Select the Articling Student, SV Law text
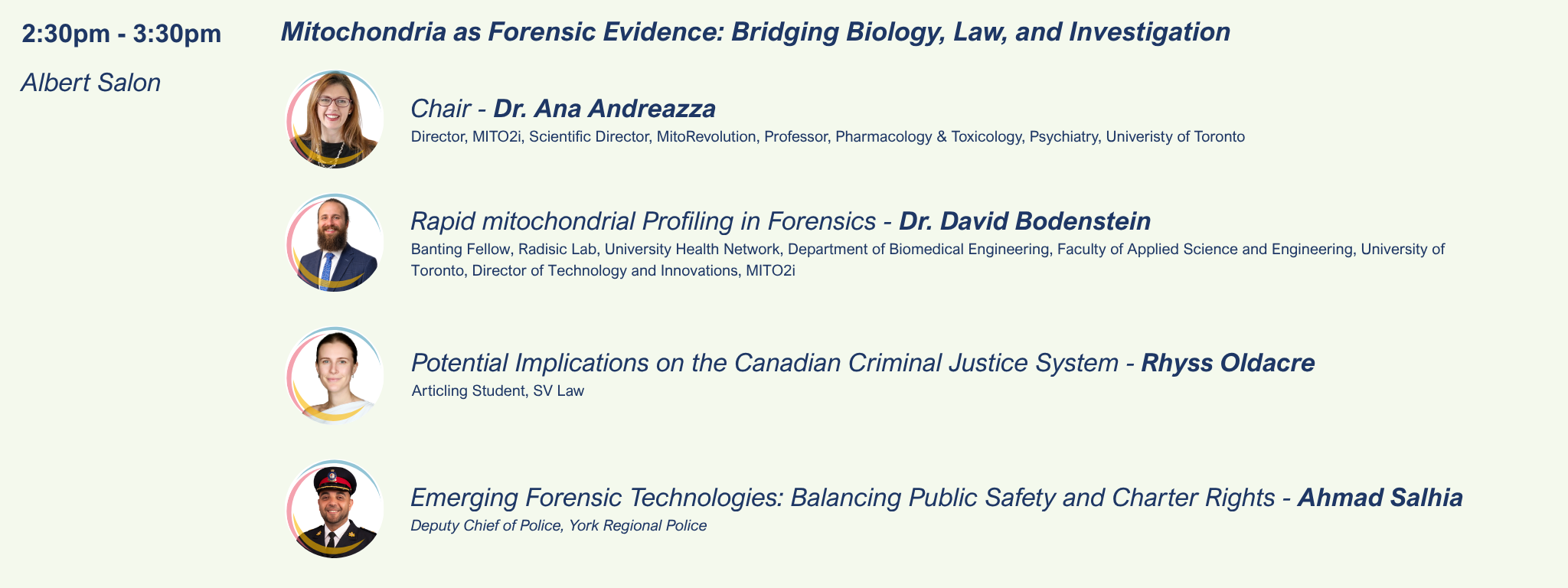The width and height of the screenshot is (1568, 588). coord(498,391)
